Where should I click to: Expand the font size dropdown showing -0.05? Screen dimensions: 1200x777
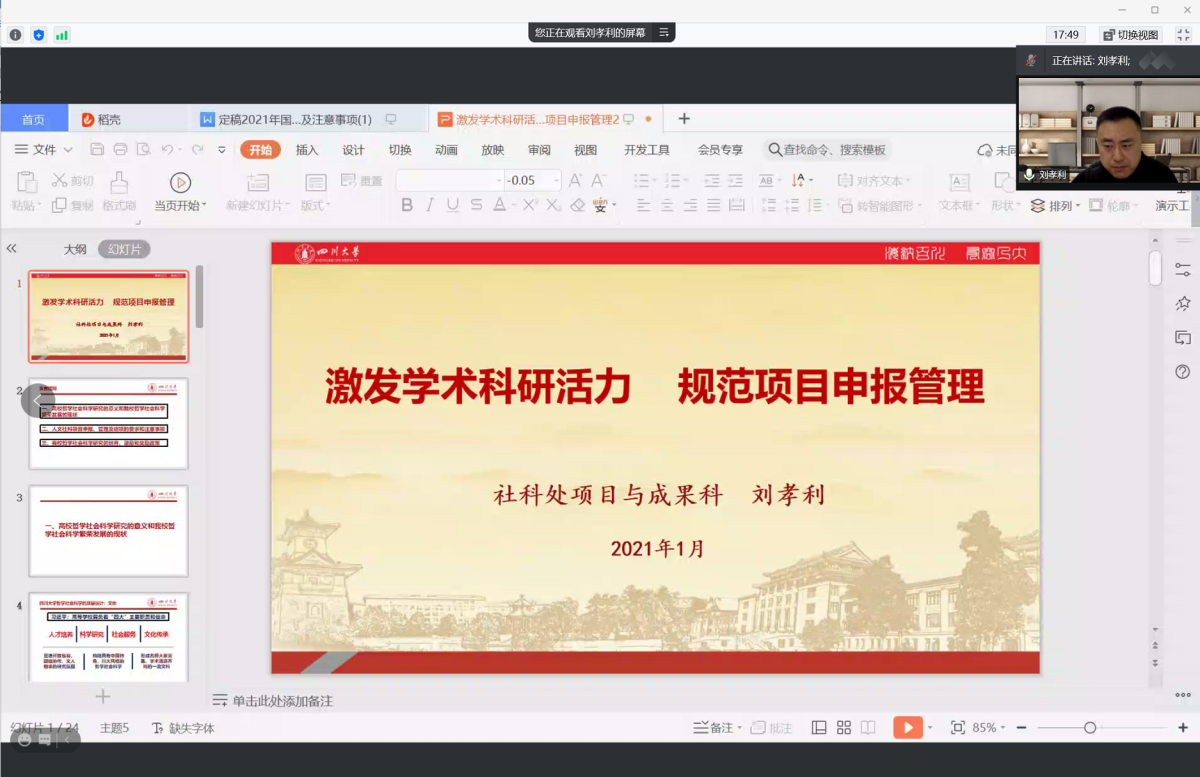click(556, 181)
